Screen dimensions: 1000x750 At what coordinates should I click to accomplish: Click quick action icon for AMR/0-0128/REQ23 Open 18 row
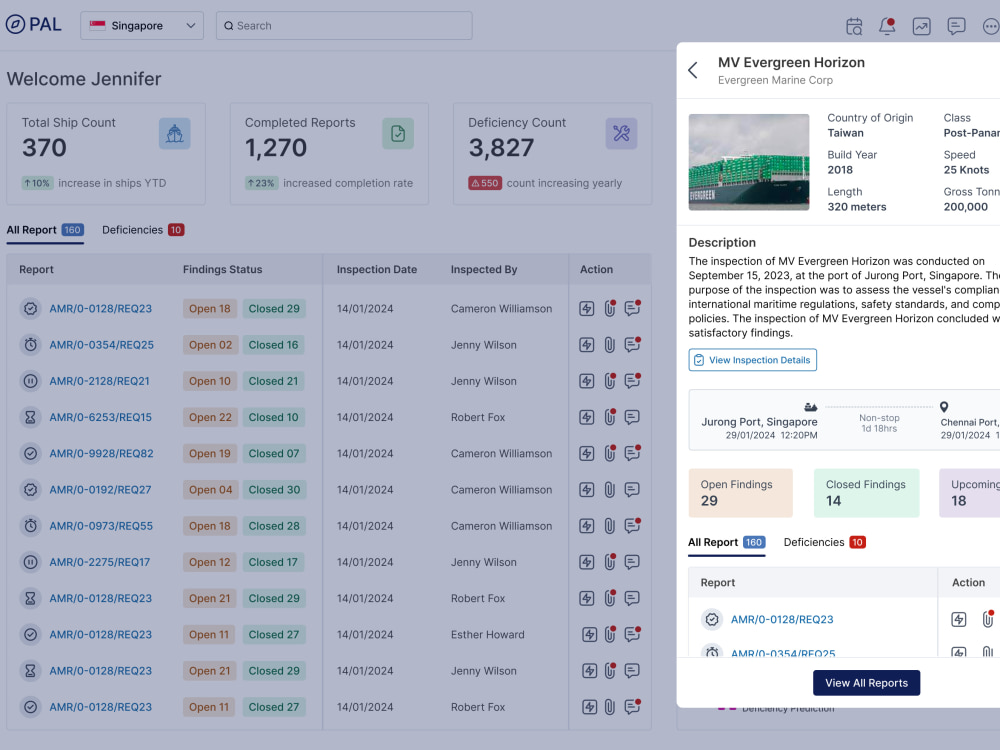[587, 309]
